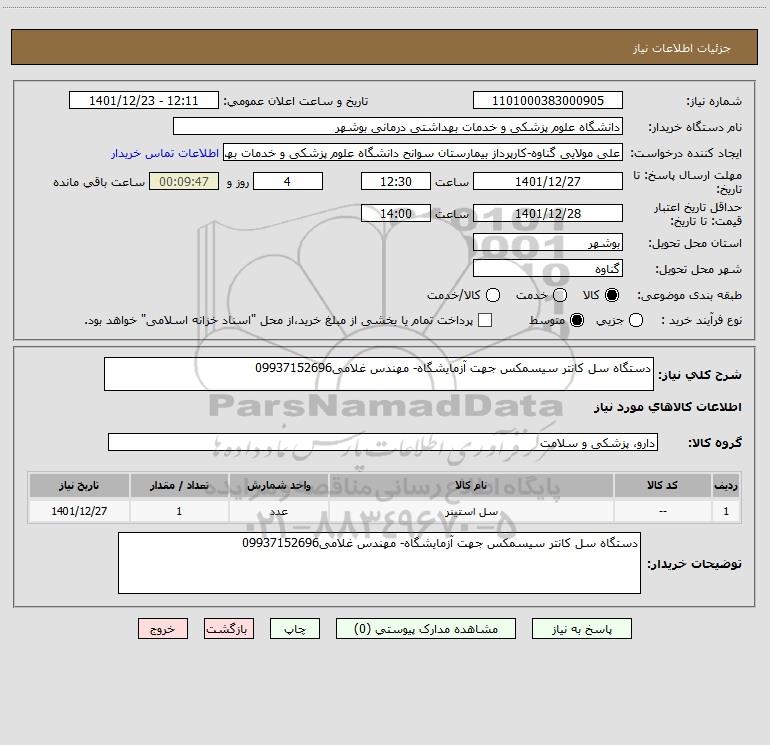This screenshot has width=770, height=745.
Task: Click the چاپ print button
Action: click(295, 629)
